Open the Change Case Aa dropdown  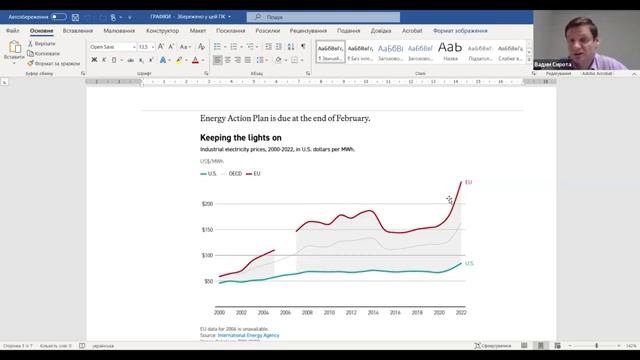click(x=185, y=47)
